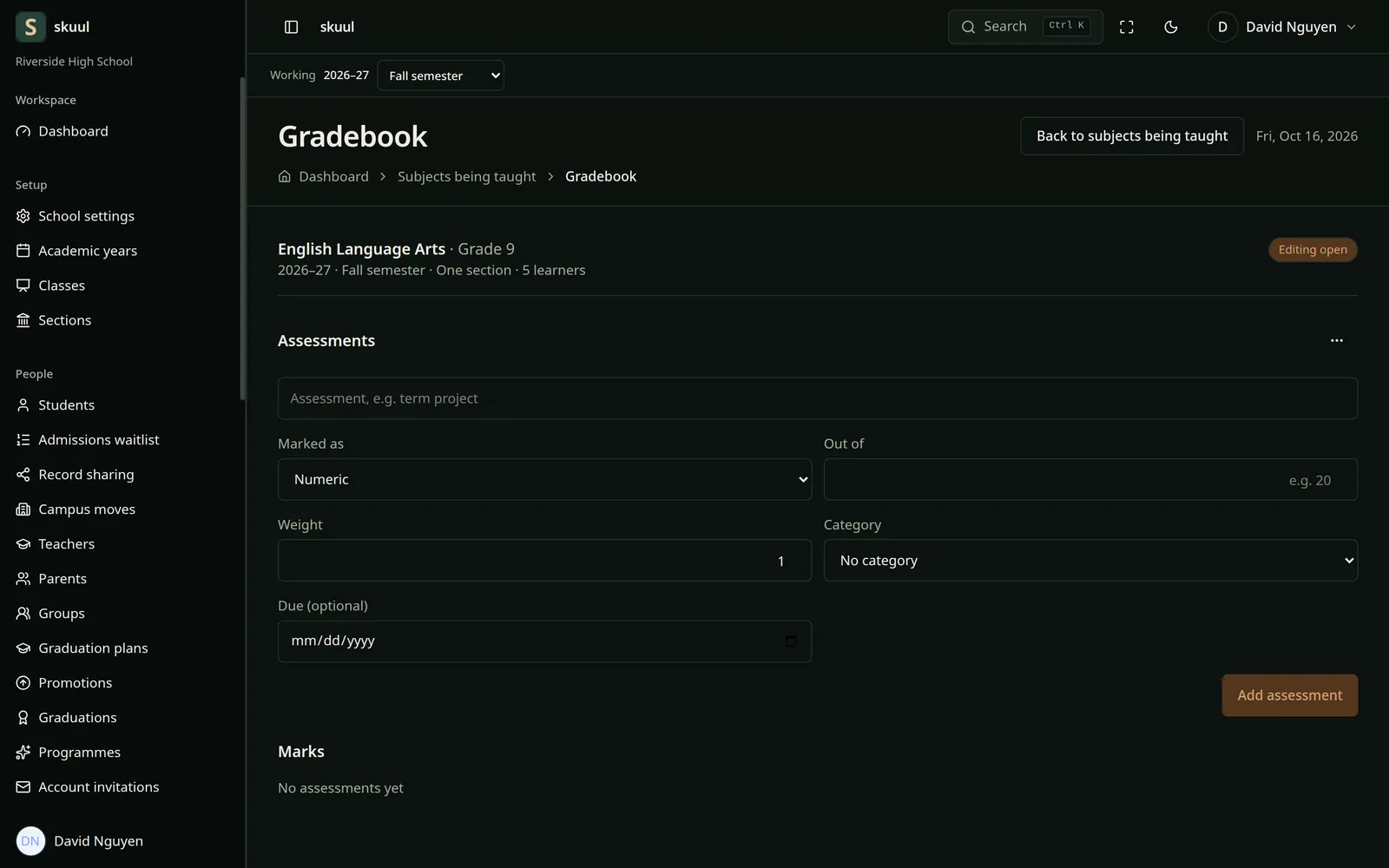The height and width of the screenshot is (868, 1389).
Task: Follow the Subjects being taught breadcrumb link
Action: (x=467, y=176)
